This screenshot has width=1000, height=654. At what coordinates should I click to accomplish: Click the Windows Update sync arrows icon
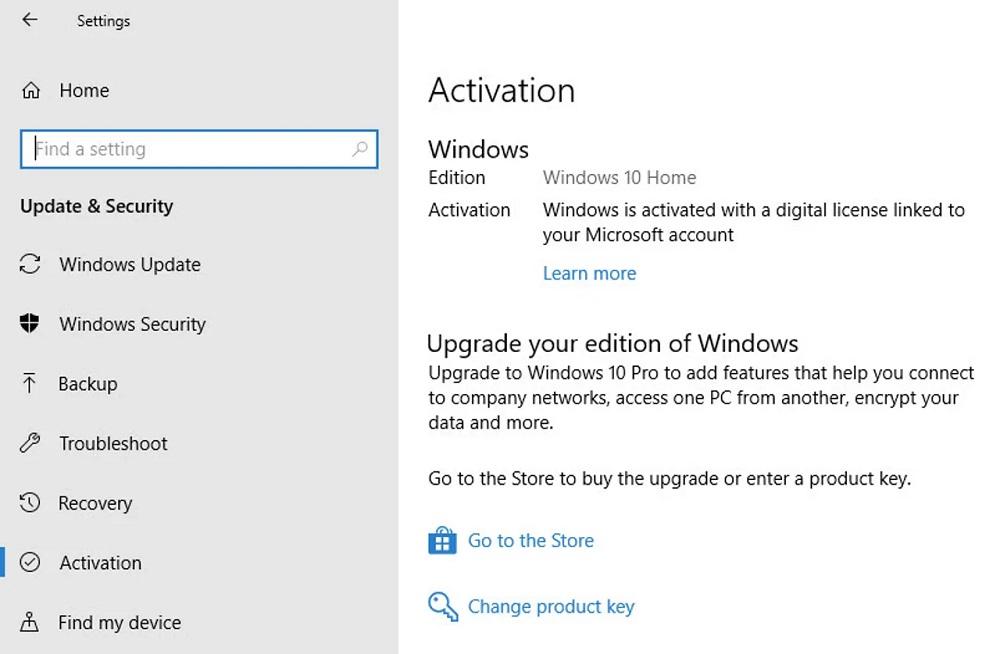30,265
